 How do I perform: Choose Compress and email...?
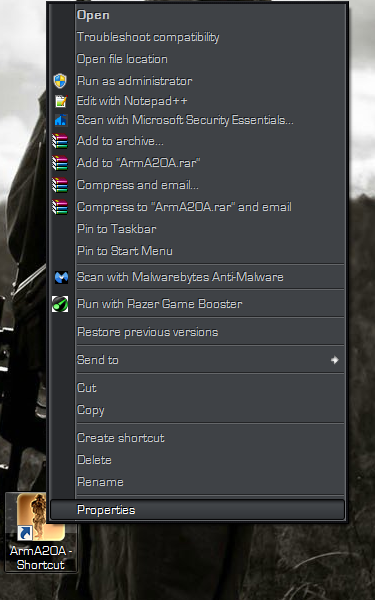[197, 185]
